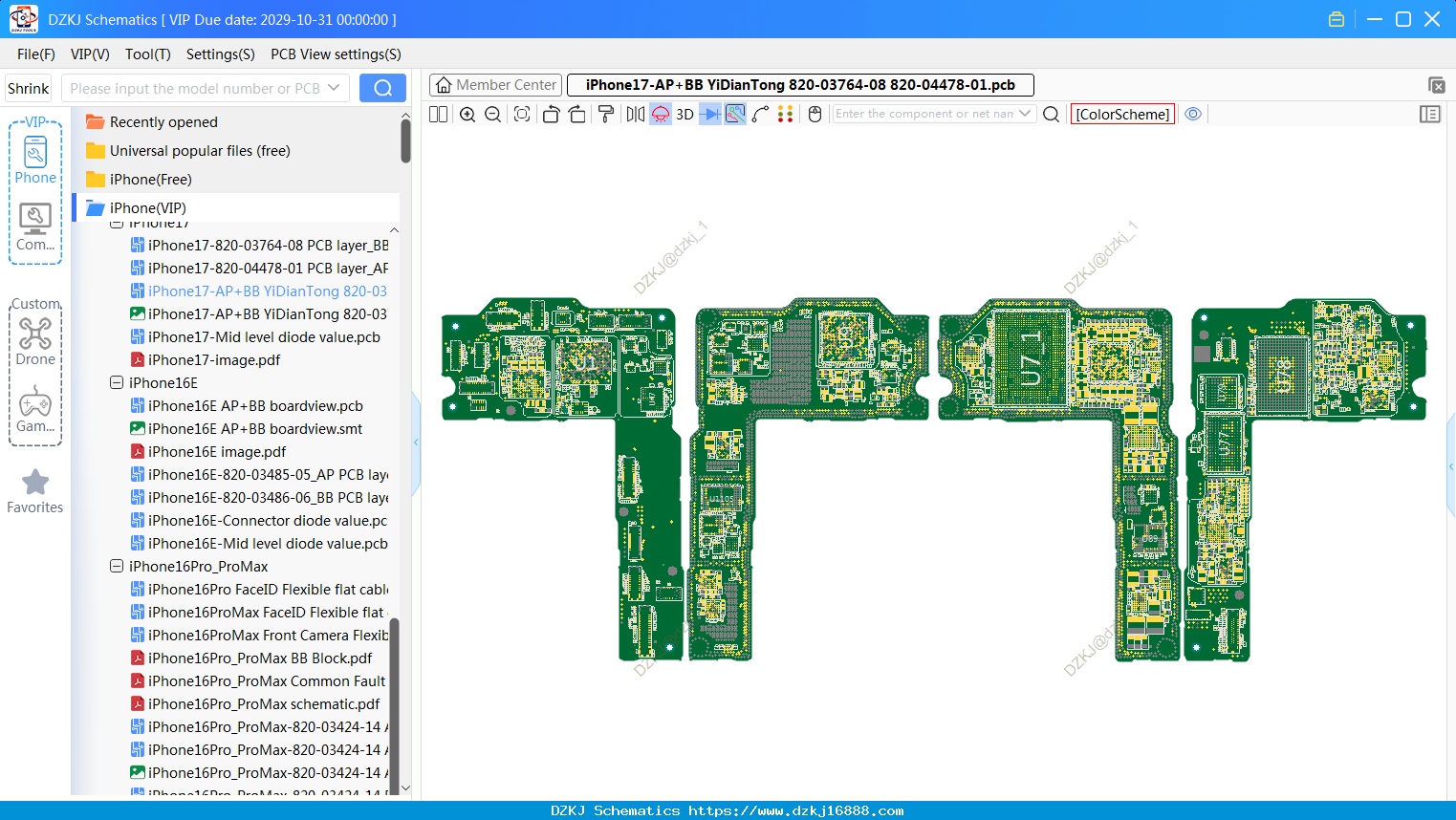Open the ColorScheme selector

point(1122,114)
